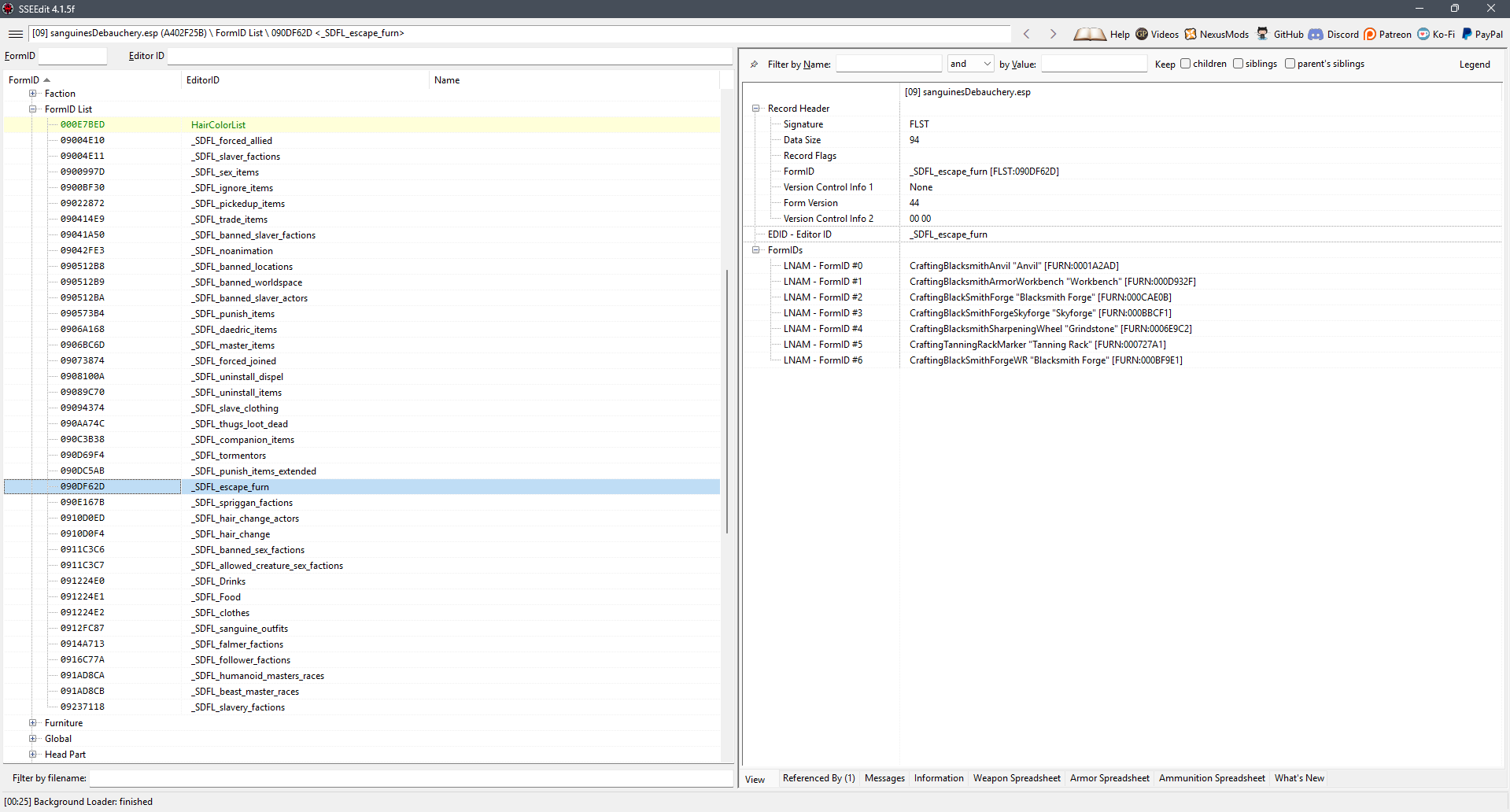Viewport: 1510px width, 812px height.
Task: Click the record path address bar
Action: 519,34
